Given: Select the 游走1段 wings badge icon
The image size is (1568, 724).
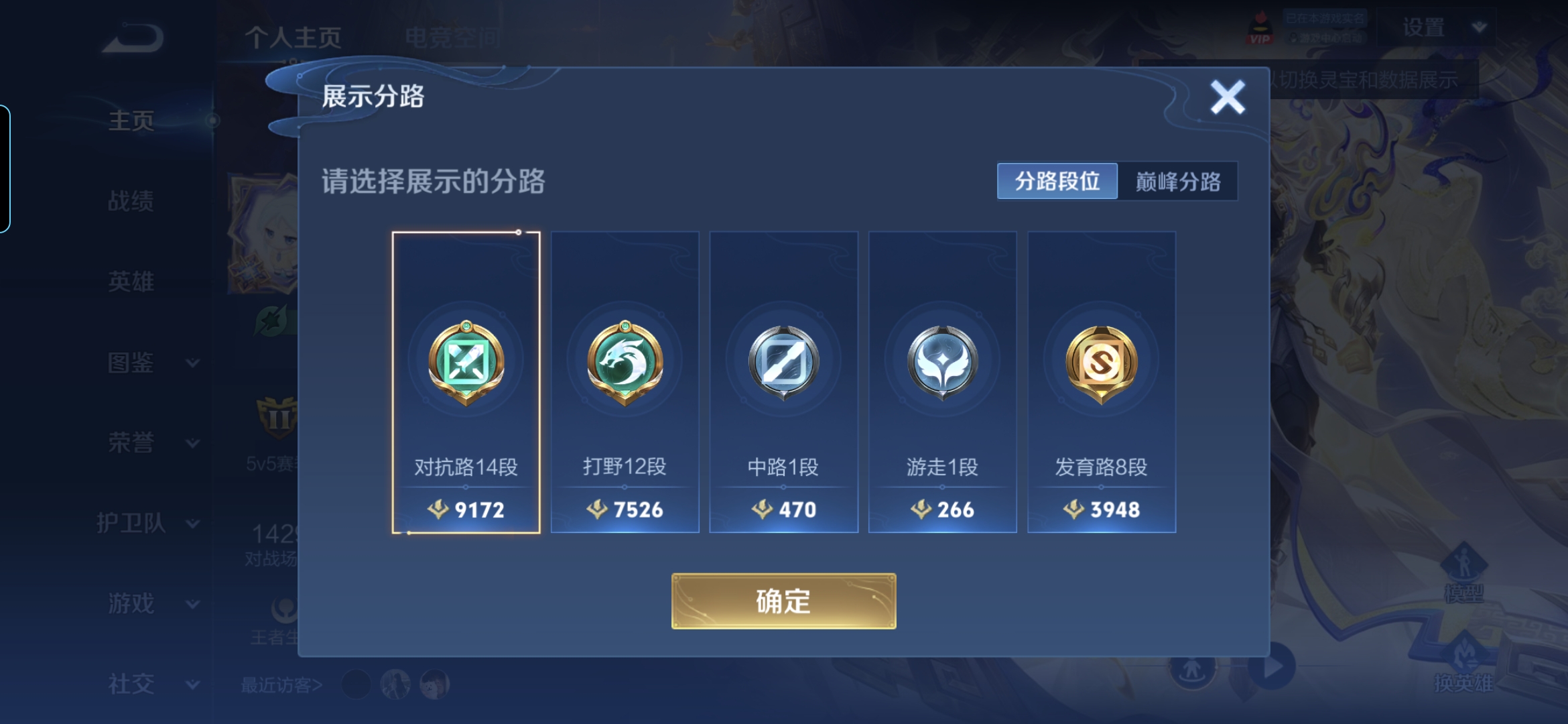Looking at the screenshot, I should [x=942, y=363].
